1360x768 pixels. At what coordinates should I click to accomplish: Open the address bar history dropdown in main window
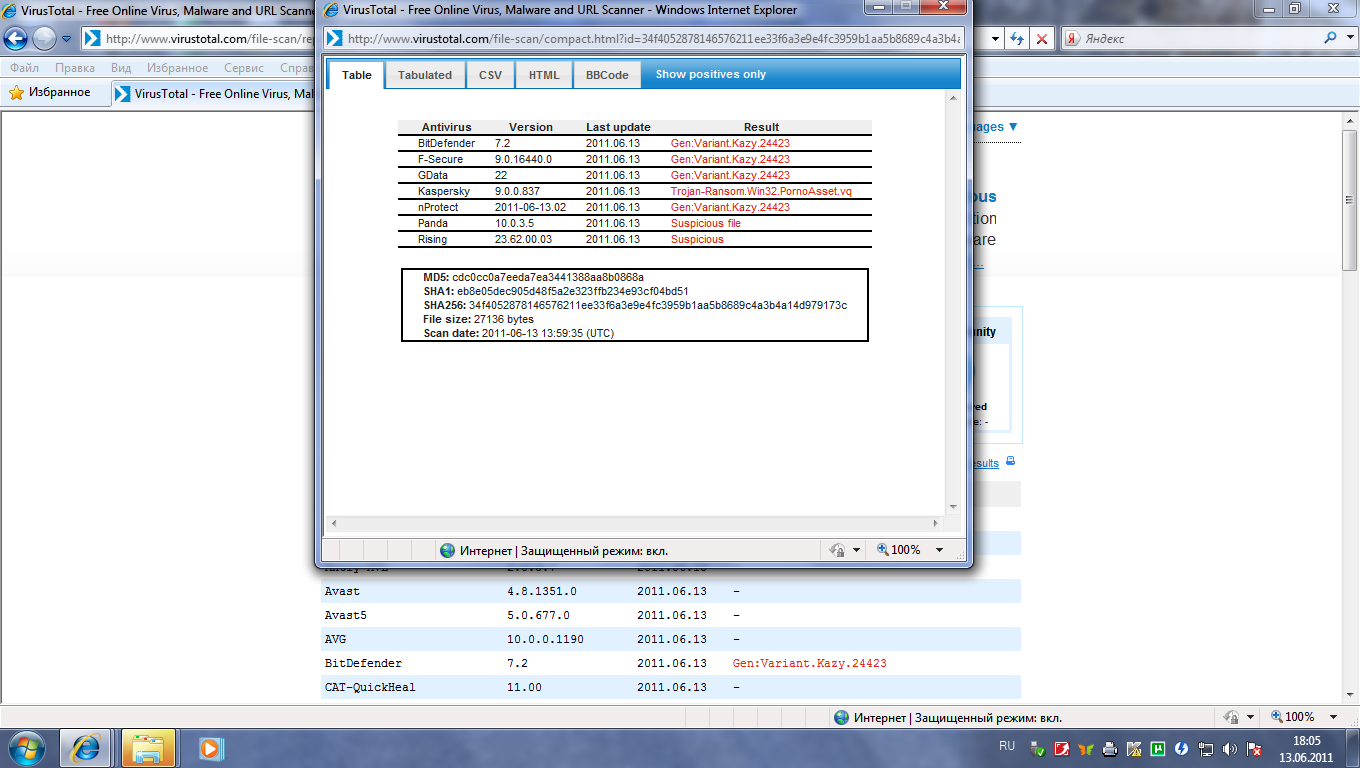click(994, 39)
